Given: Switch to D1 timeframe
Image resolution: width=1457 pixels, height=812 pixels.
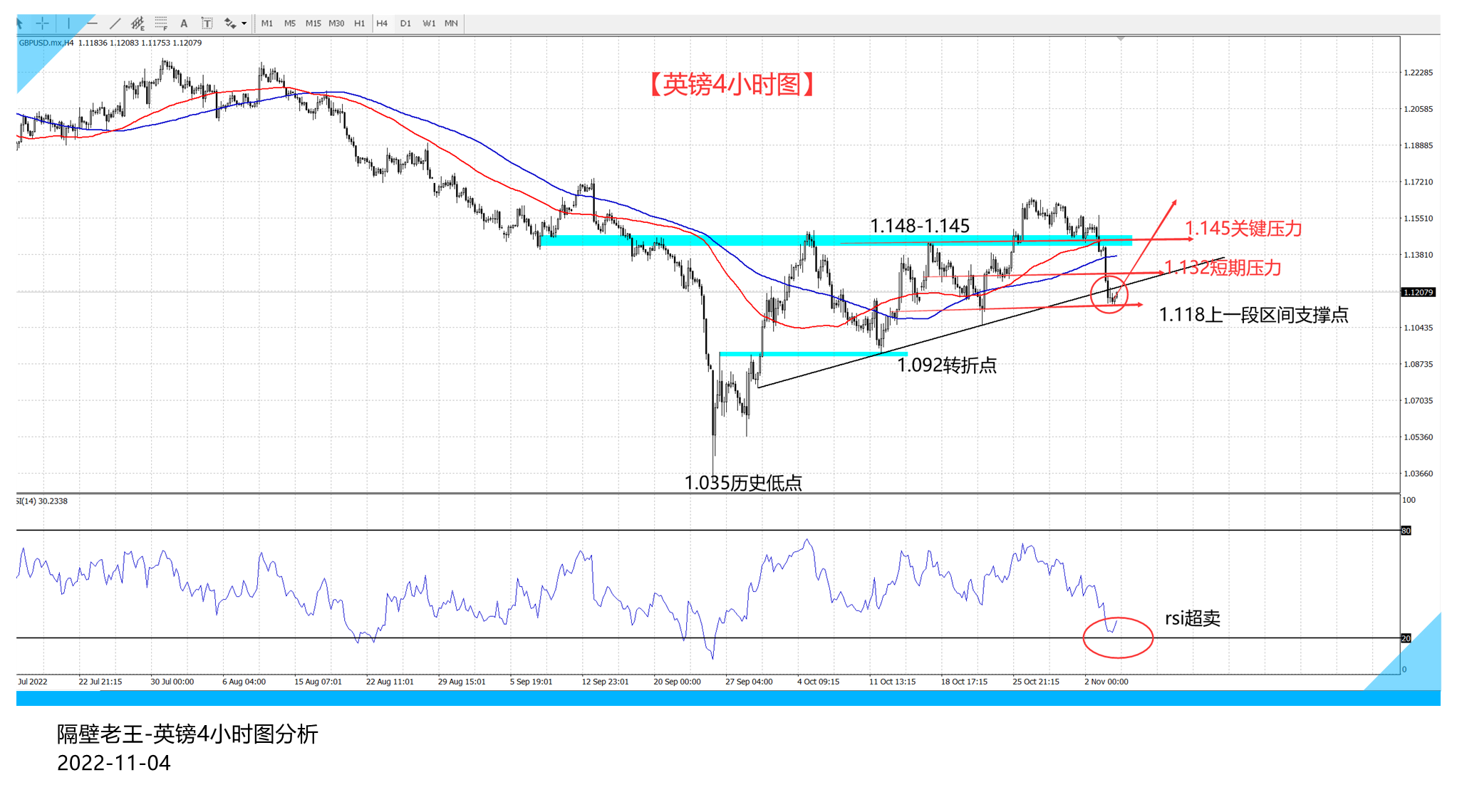Looking at the screenshot, I should [x=405, y=24].
